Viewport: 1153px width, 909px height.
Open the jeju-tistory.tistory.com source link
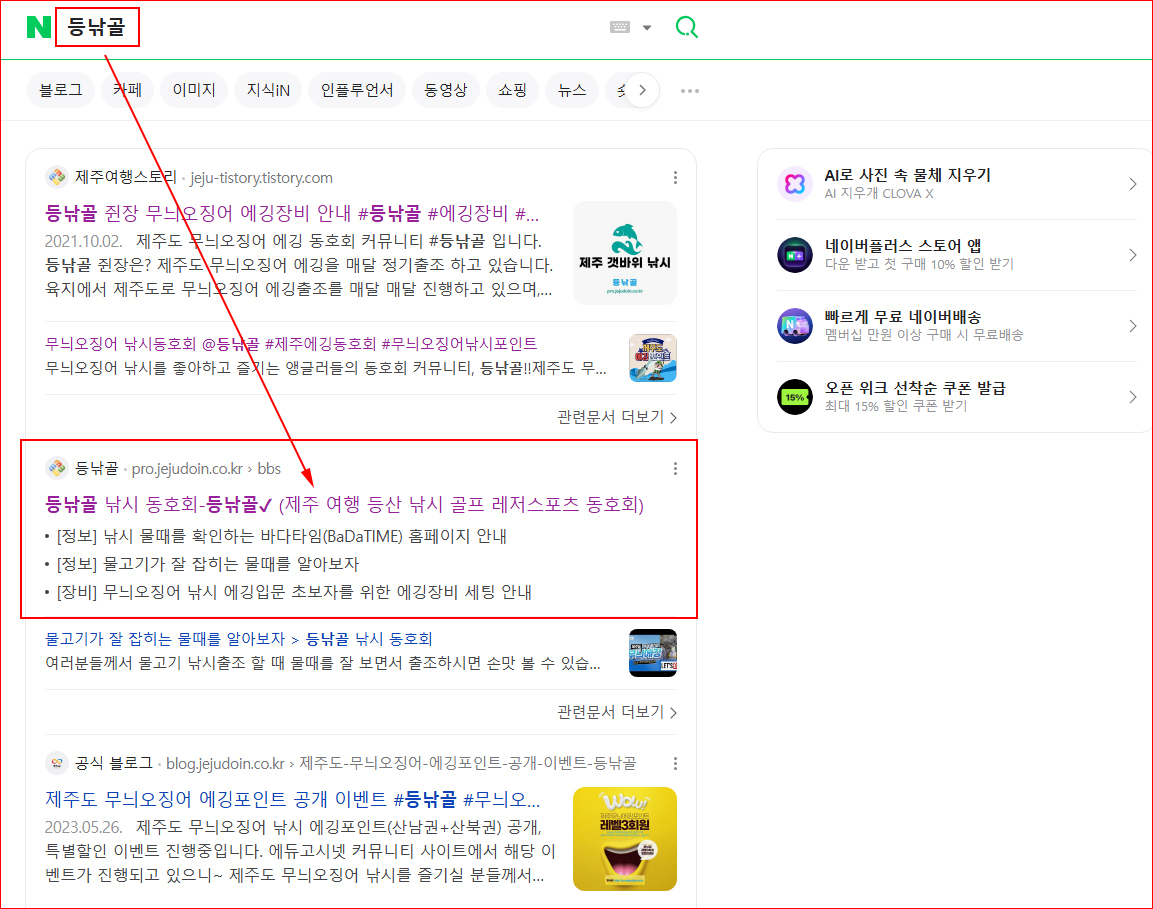pos(261,178)
